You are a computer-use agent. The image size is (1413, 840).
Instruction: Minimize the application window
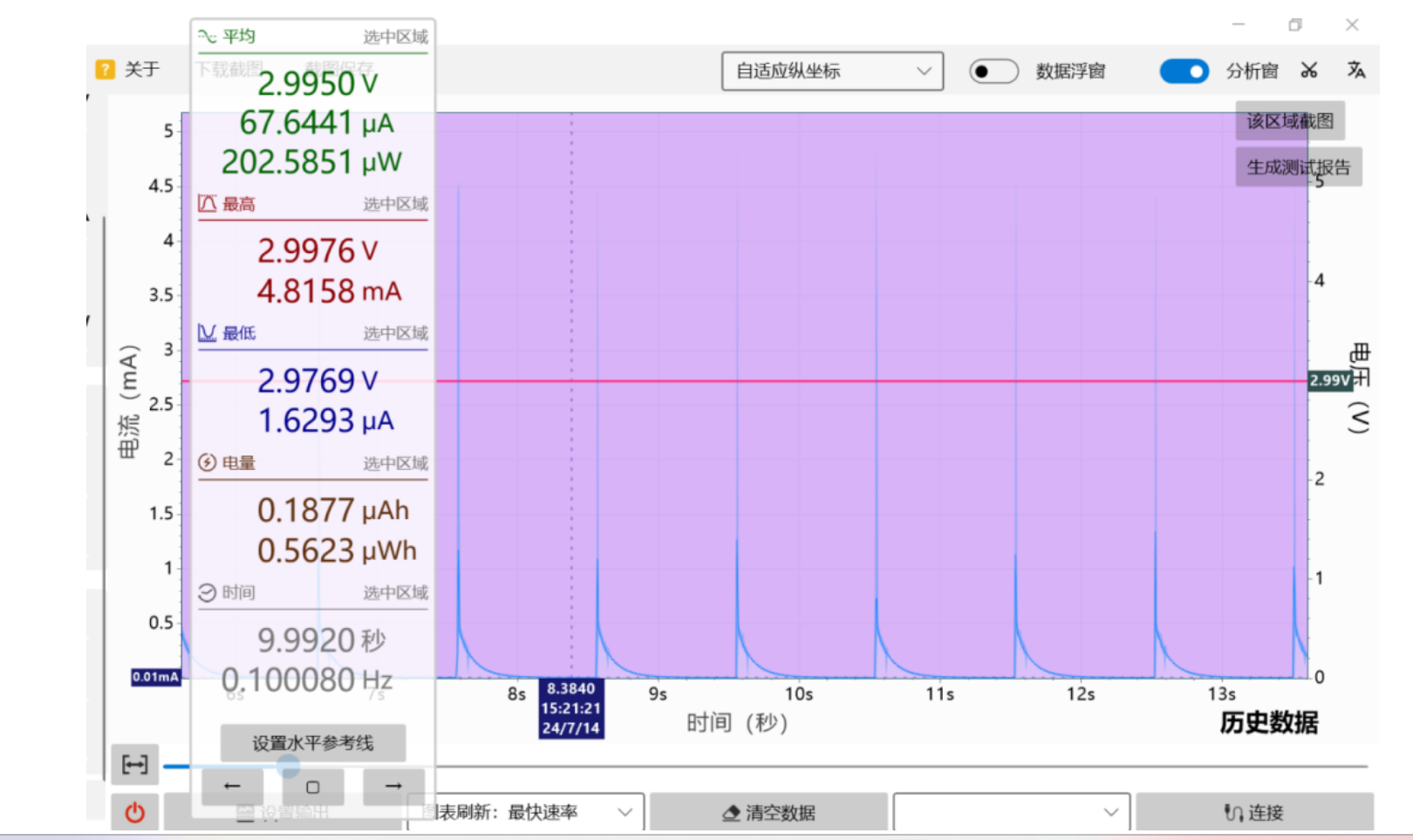click(x=1239, y=25)
